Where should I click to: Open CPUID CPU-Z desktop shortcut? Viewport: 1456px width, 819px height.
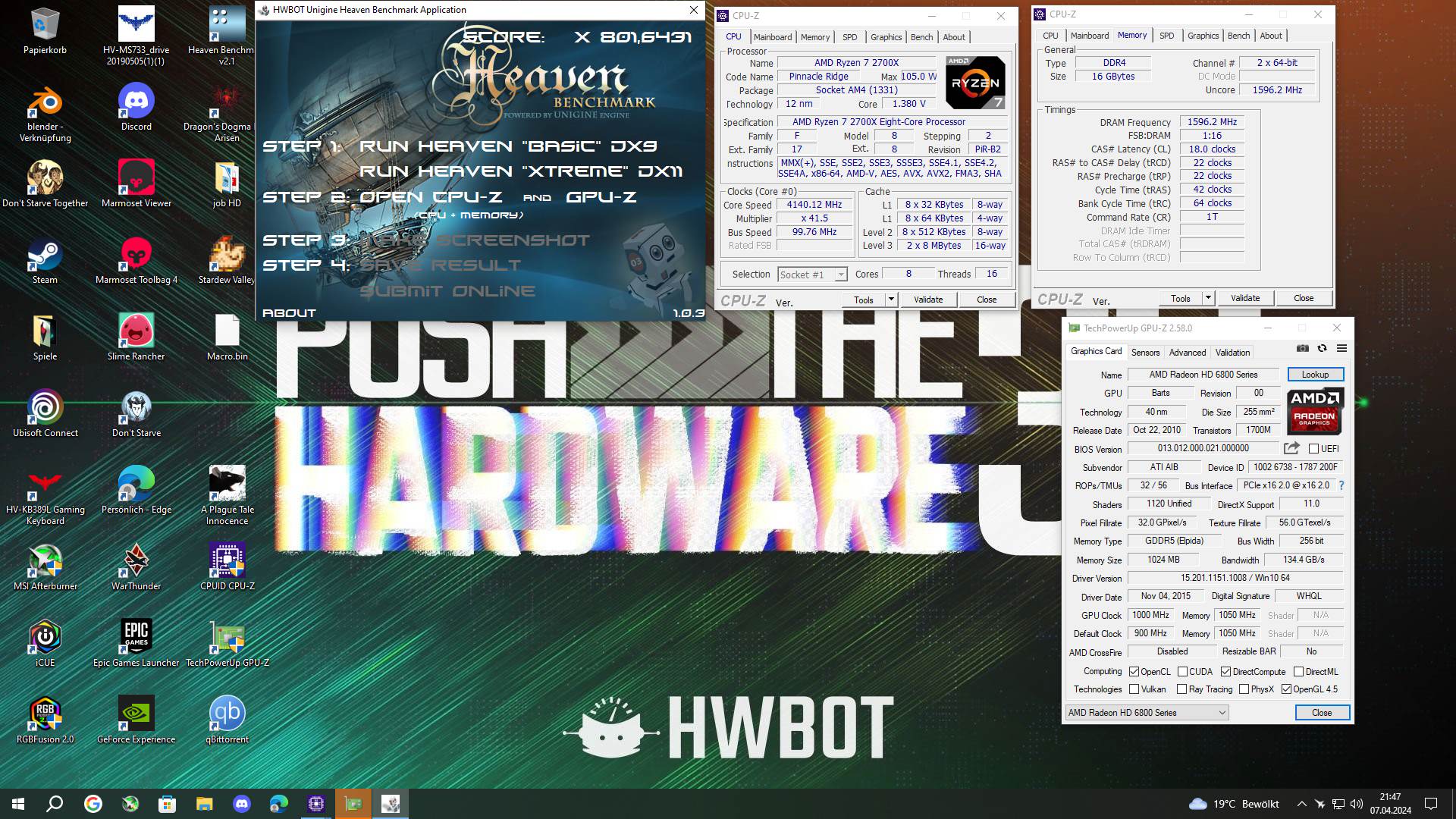click(x=227, y=566)
